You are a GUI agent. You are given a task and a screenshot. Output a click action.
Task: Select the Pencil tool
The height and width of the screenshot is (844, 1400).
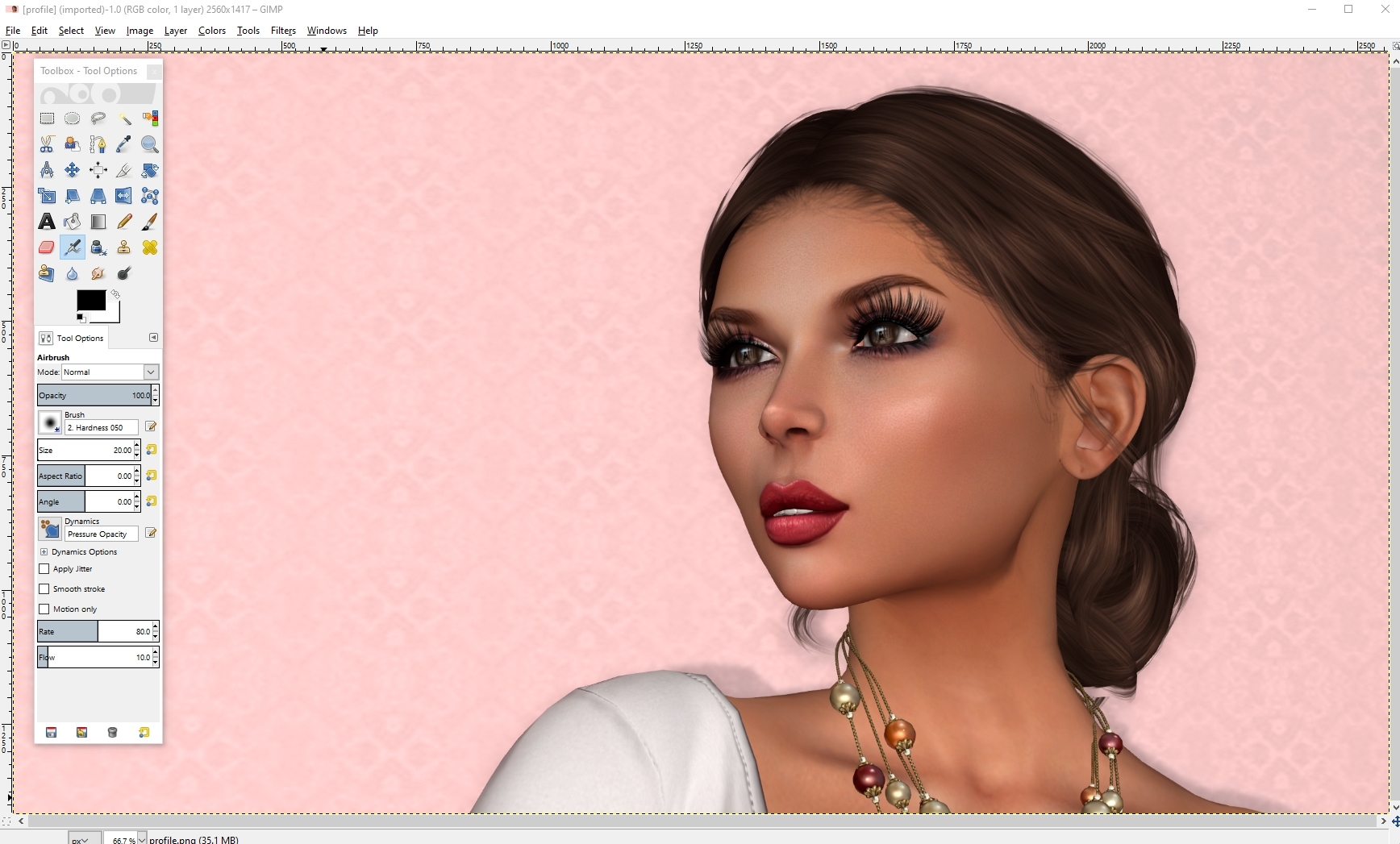pos(124,222)
